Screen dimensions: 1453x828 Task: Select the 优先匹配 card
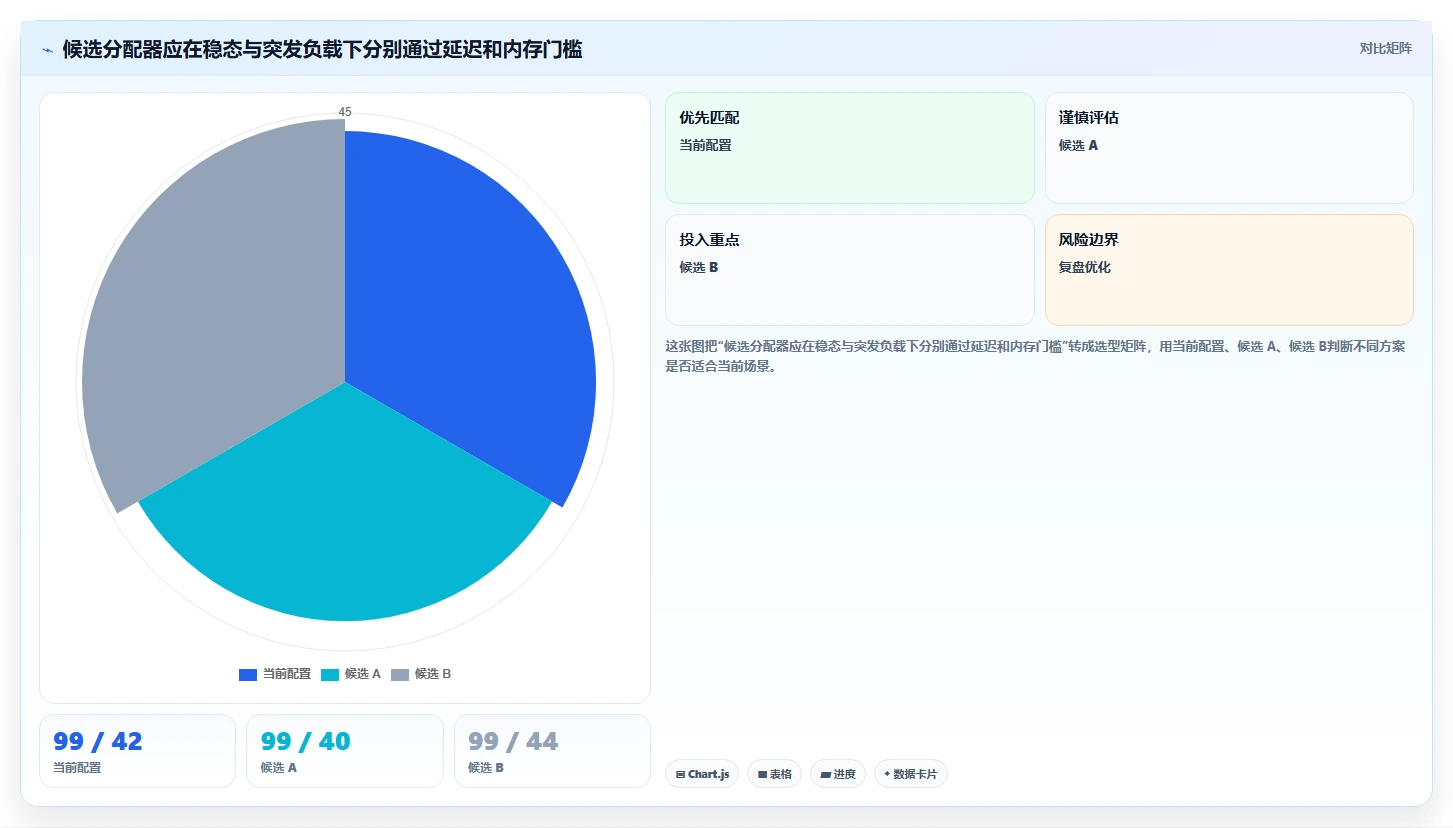(x=849, y=148)
